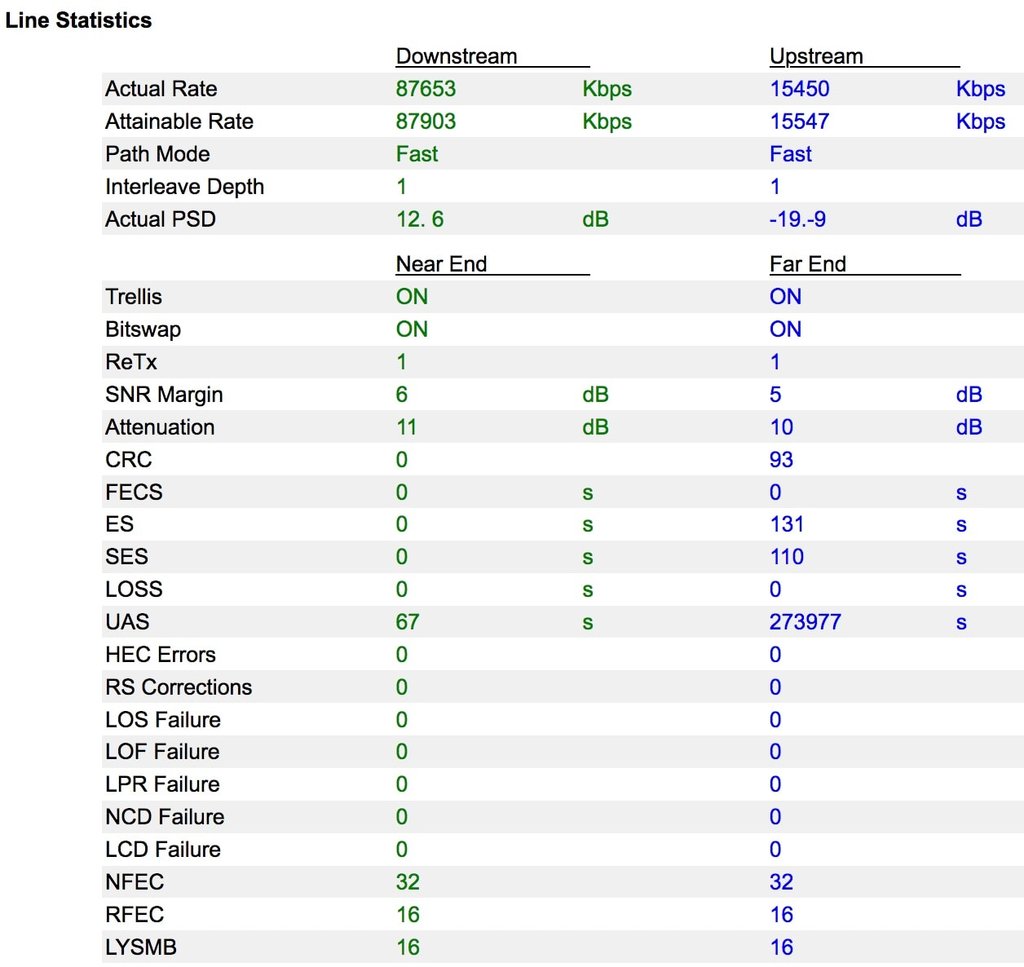
Task: Select the far end ES value 131
Action: click(786, 524)
